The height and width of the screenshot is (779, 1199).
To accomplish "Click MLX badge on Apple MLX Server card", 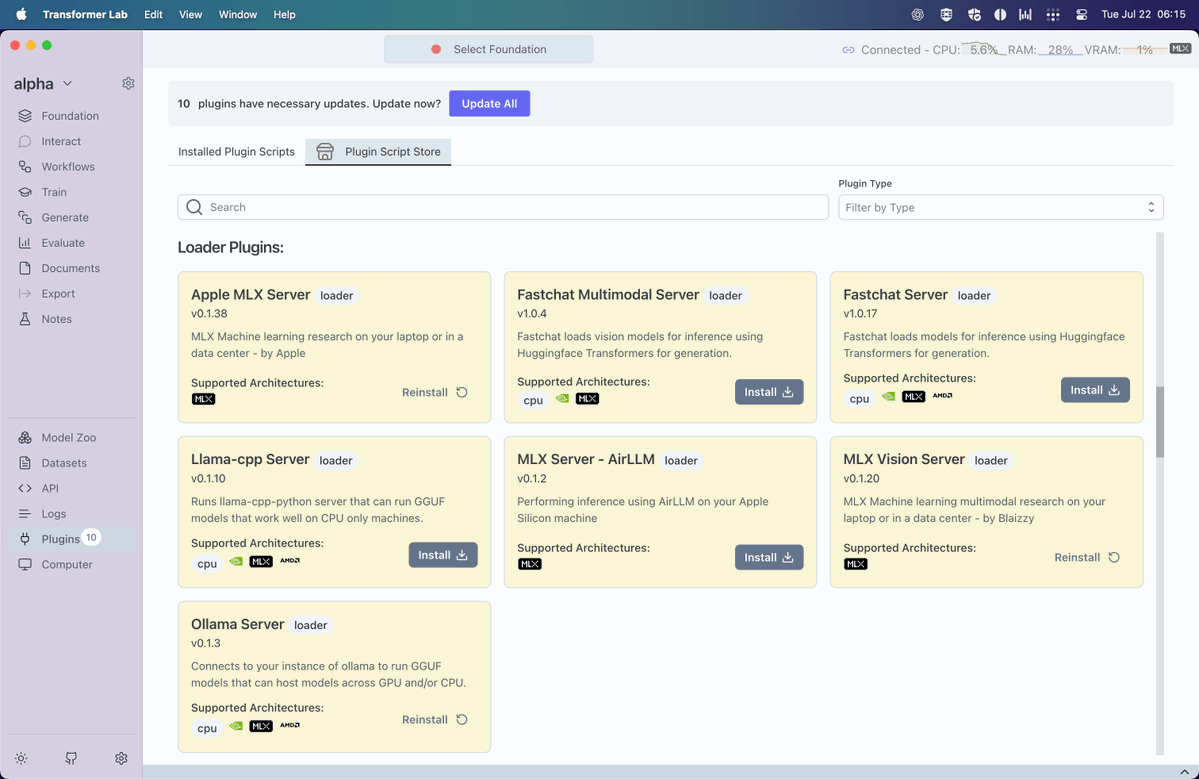I will click(203, 399).
